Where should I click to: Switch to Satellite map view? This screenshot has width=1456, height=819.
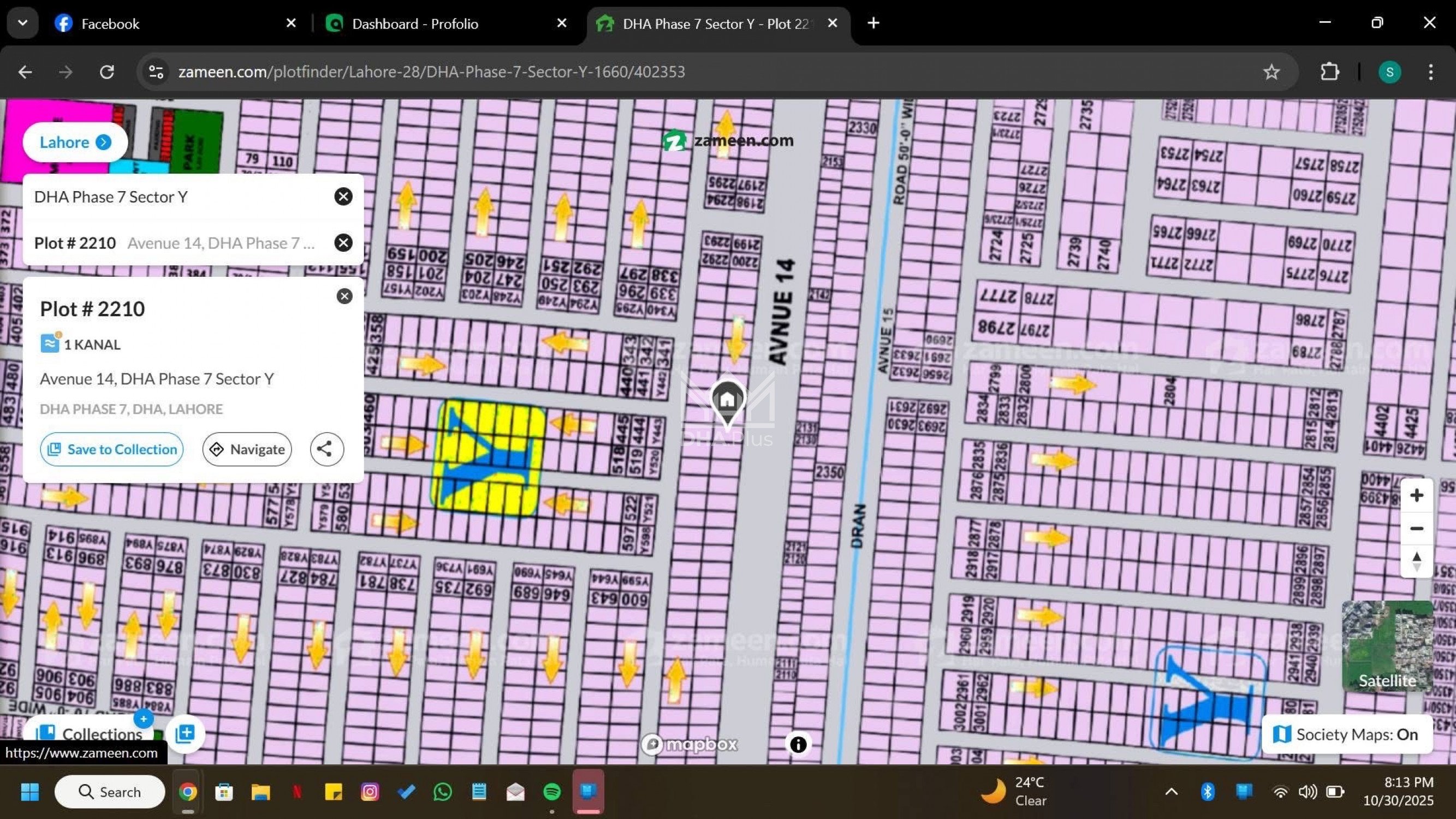point(1387,646)
